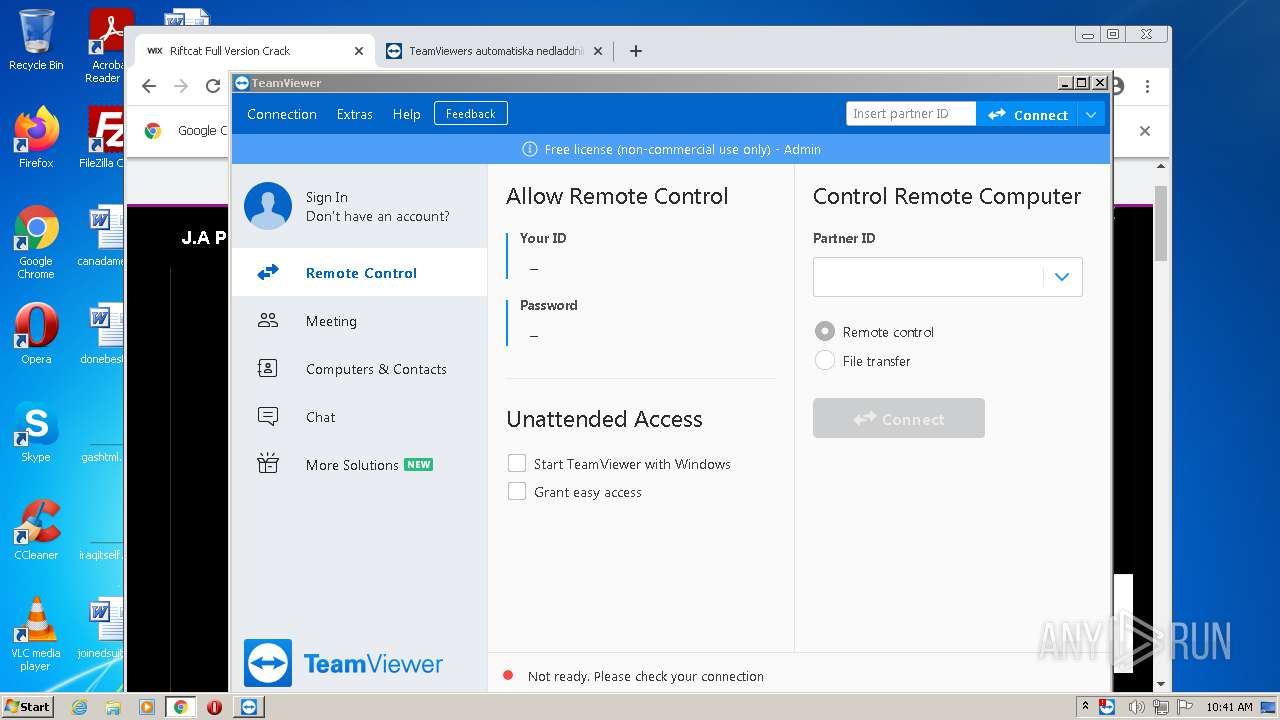Open Recycle Bin desktop icon
1280x720 pixels.
point(36,41)
